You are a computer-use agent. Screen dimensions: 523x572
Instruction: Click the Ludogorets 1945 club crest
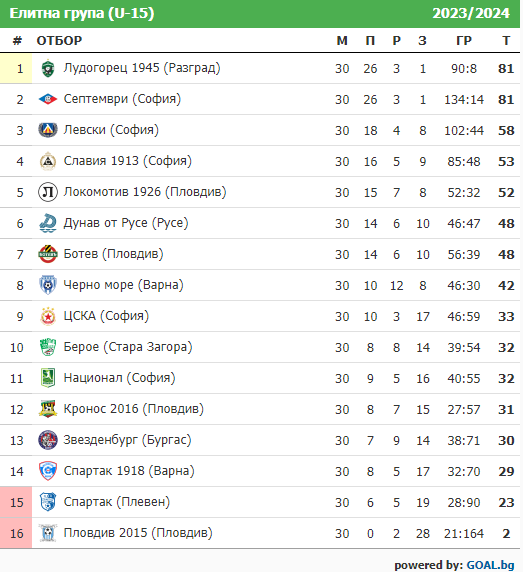click(x=48, y=68)
